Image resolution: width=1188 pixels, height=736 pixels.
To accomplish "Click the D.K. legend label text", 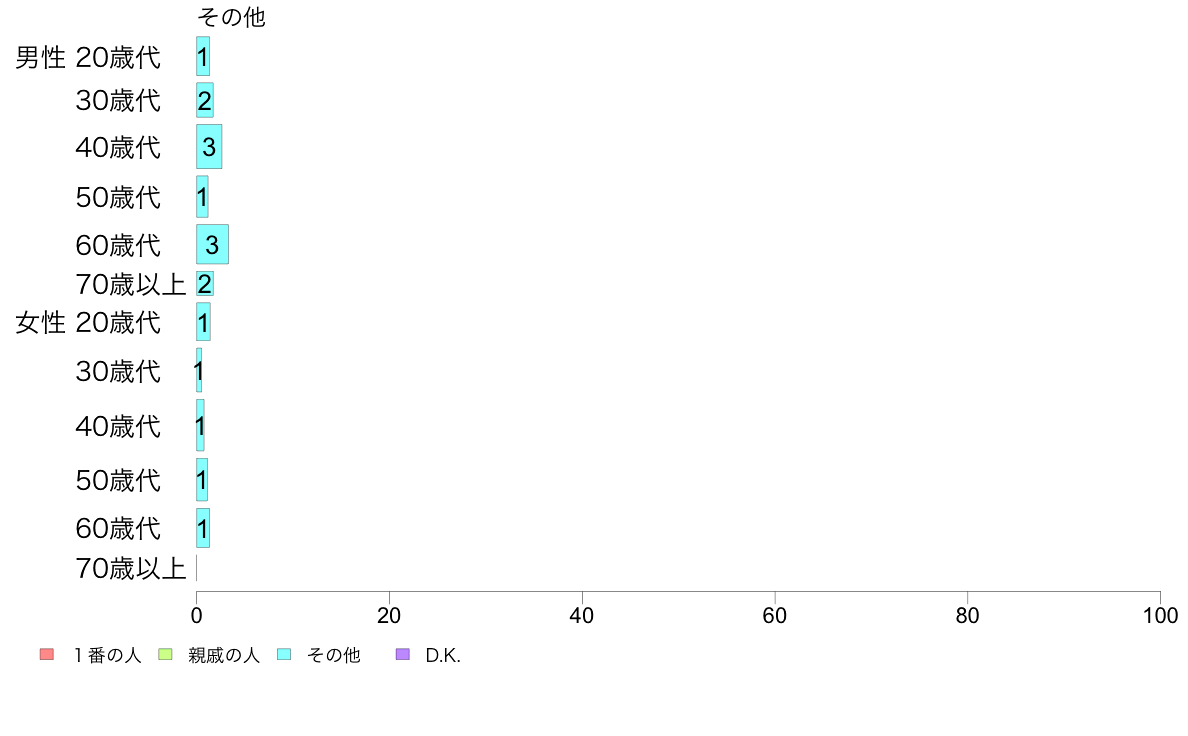I will [442, 655].
